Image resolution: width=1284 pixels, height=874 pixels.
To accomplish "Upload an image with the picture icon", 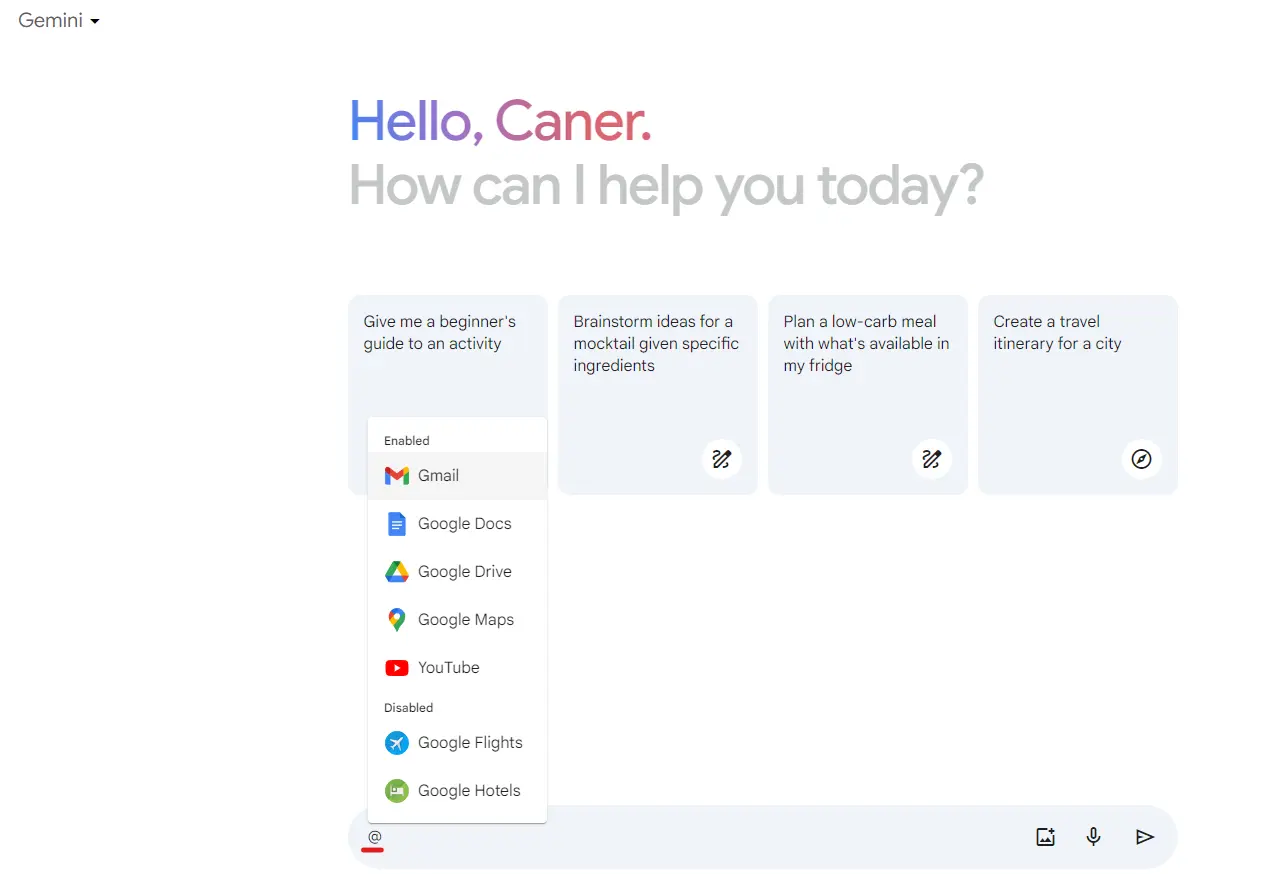I will [x=1045, y=837].
